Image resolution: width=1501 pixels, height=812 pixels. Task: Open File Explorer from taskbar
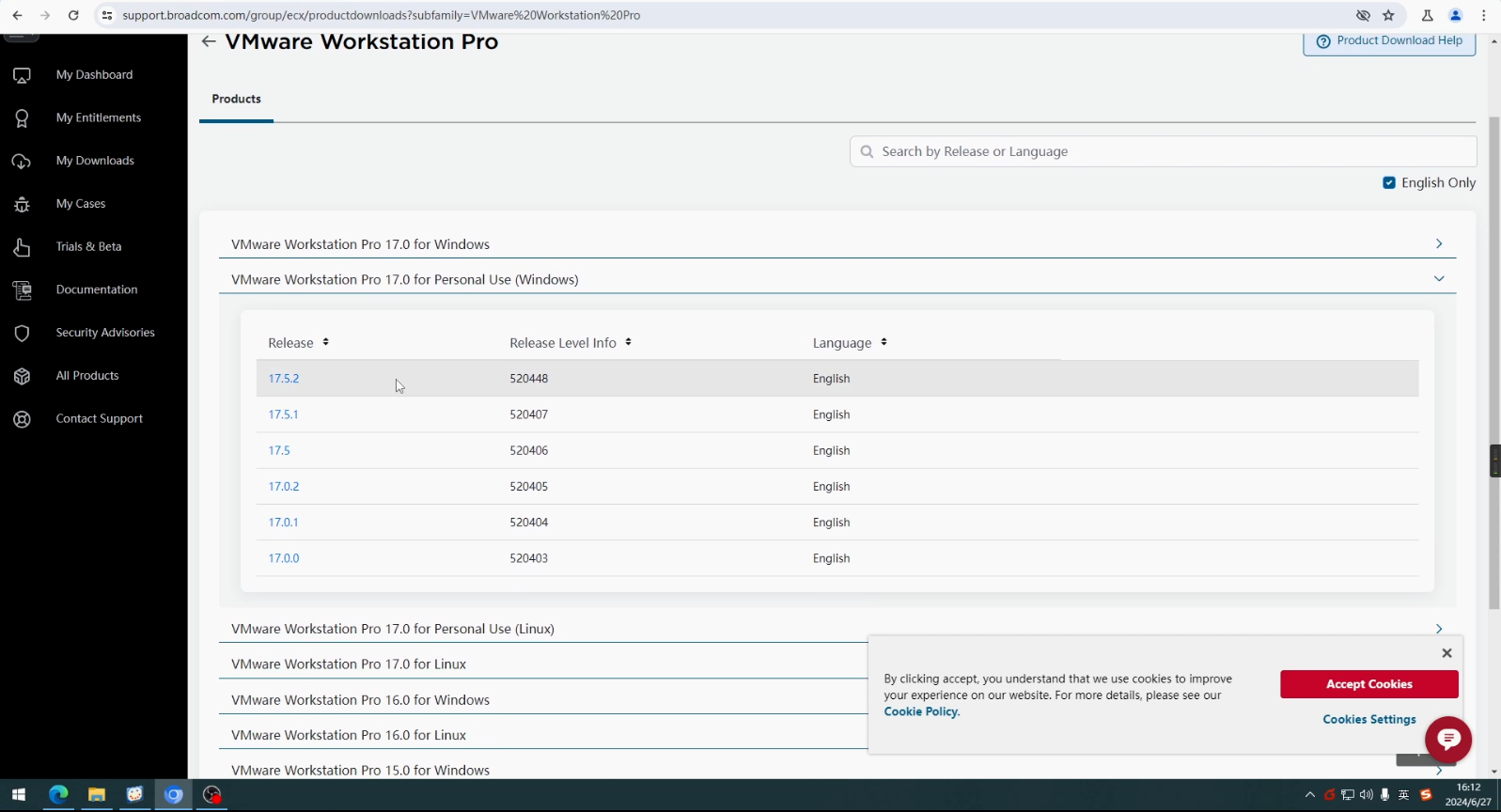[96, 795]
